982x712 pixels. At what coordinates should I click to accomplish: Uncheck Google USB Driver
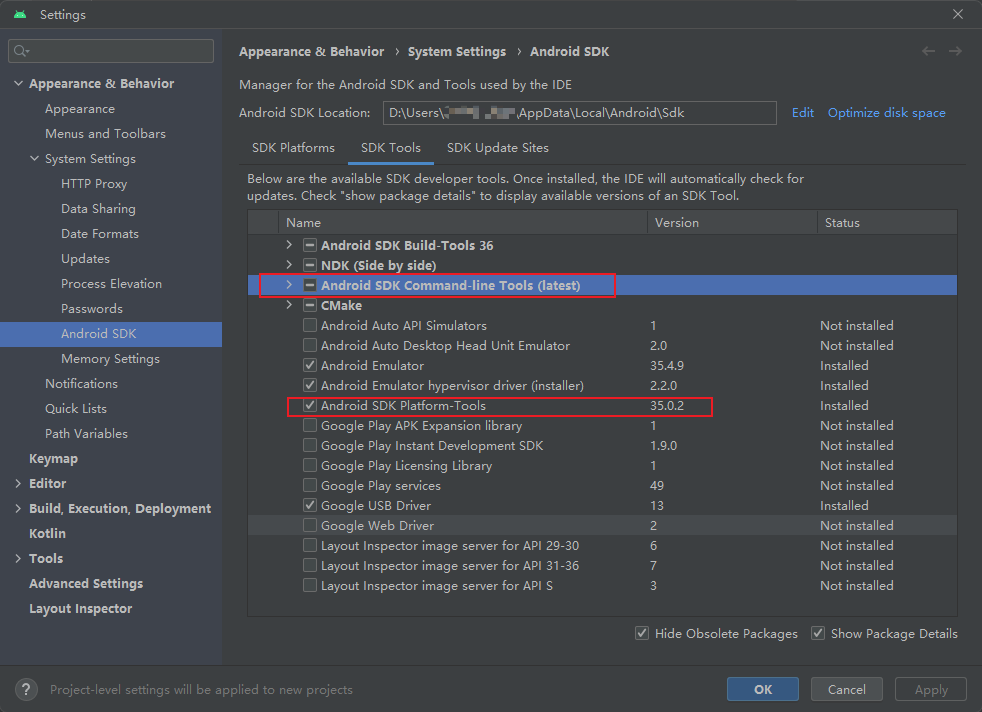pyautogui.click(x=309, y=506)
